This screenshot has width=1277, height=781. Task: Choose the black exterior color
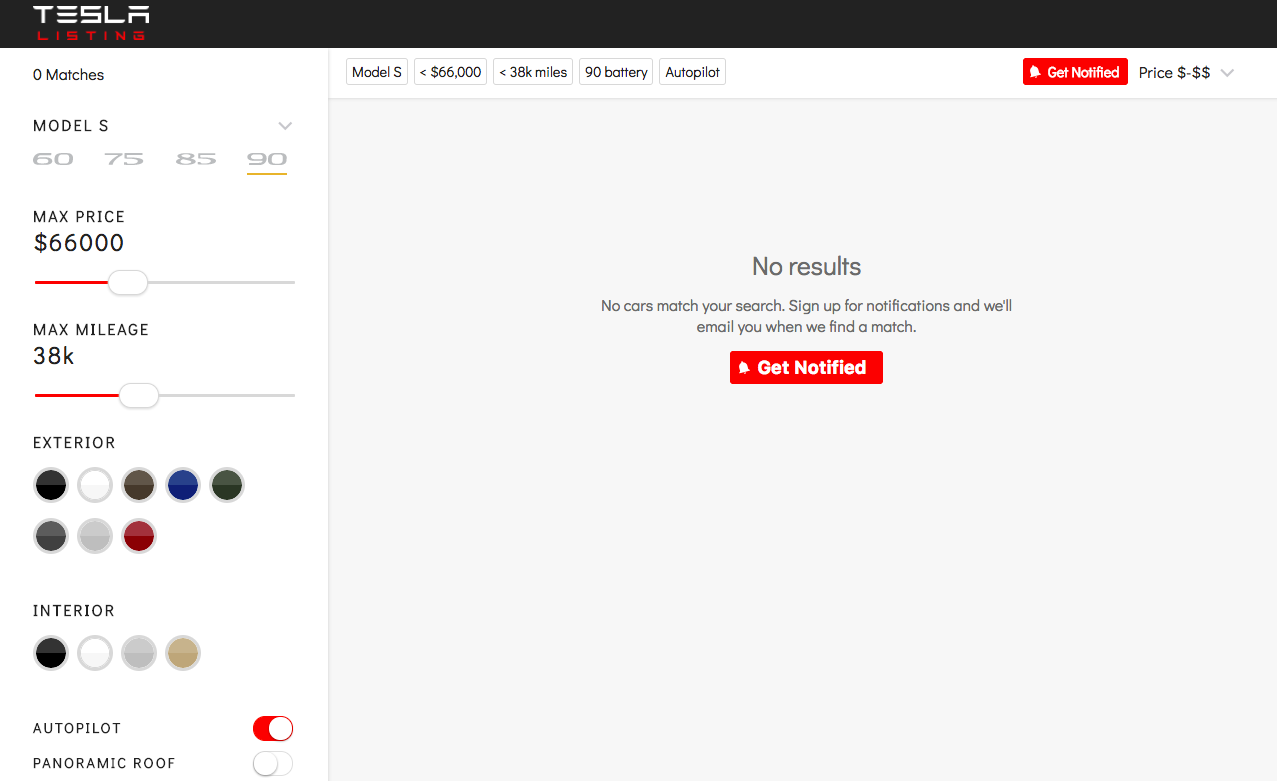[51, 485]
